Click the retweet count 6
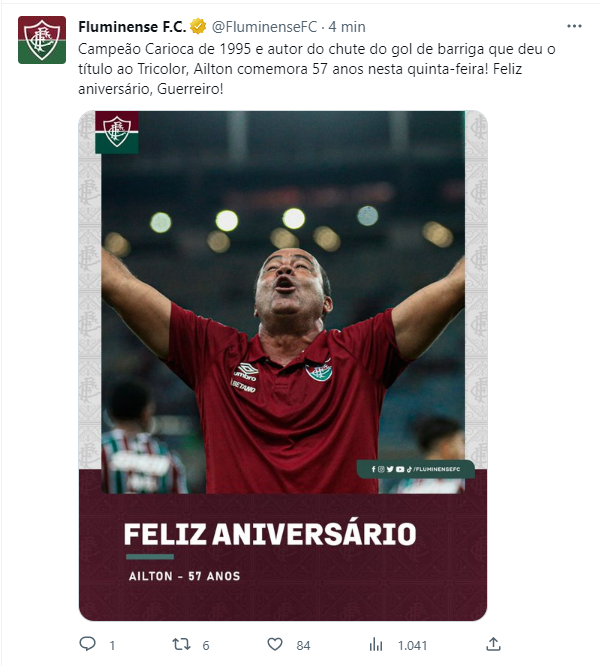 (206, 646)
